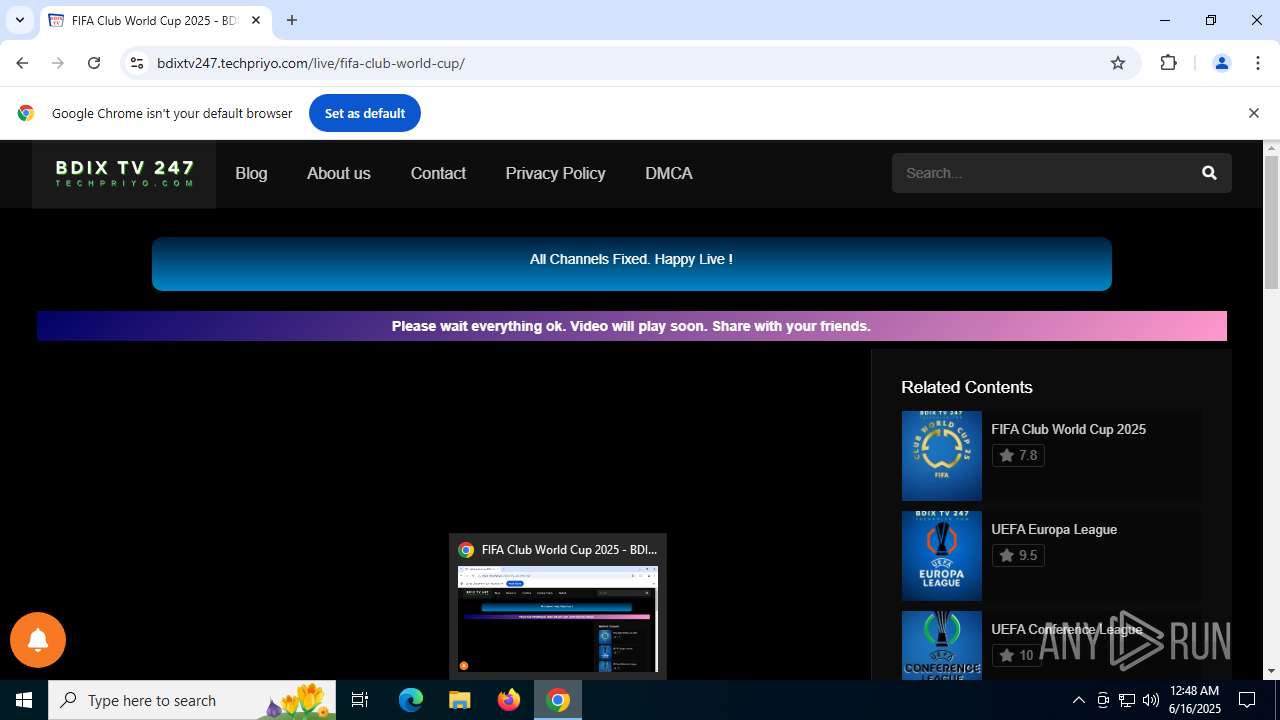Open the Windows notification center
Viewport: 1280px width, 720px height.
coord(1247,700)
